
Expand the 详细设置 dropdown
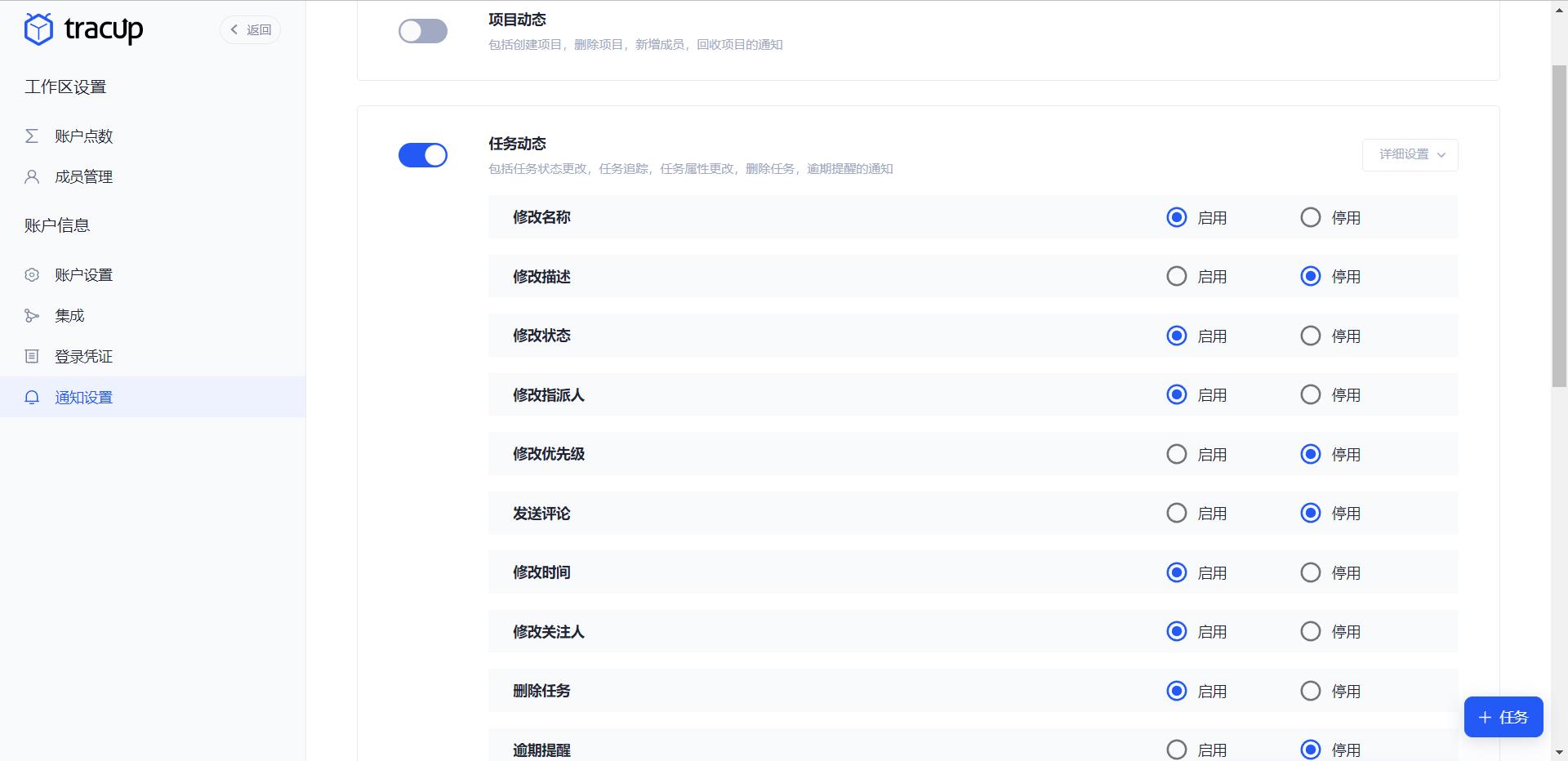point(1409,154)
